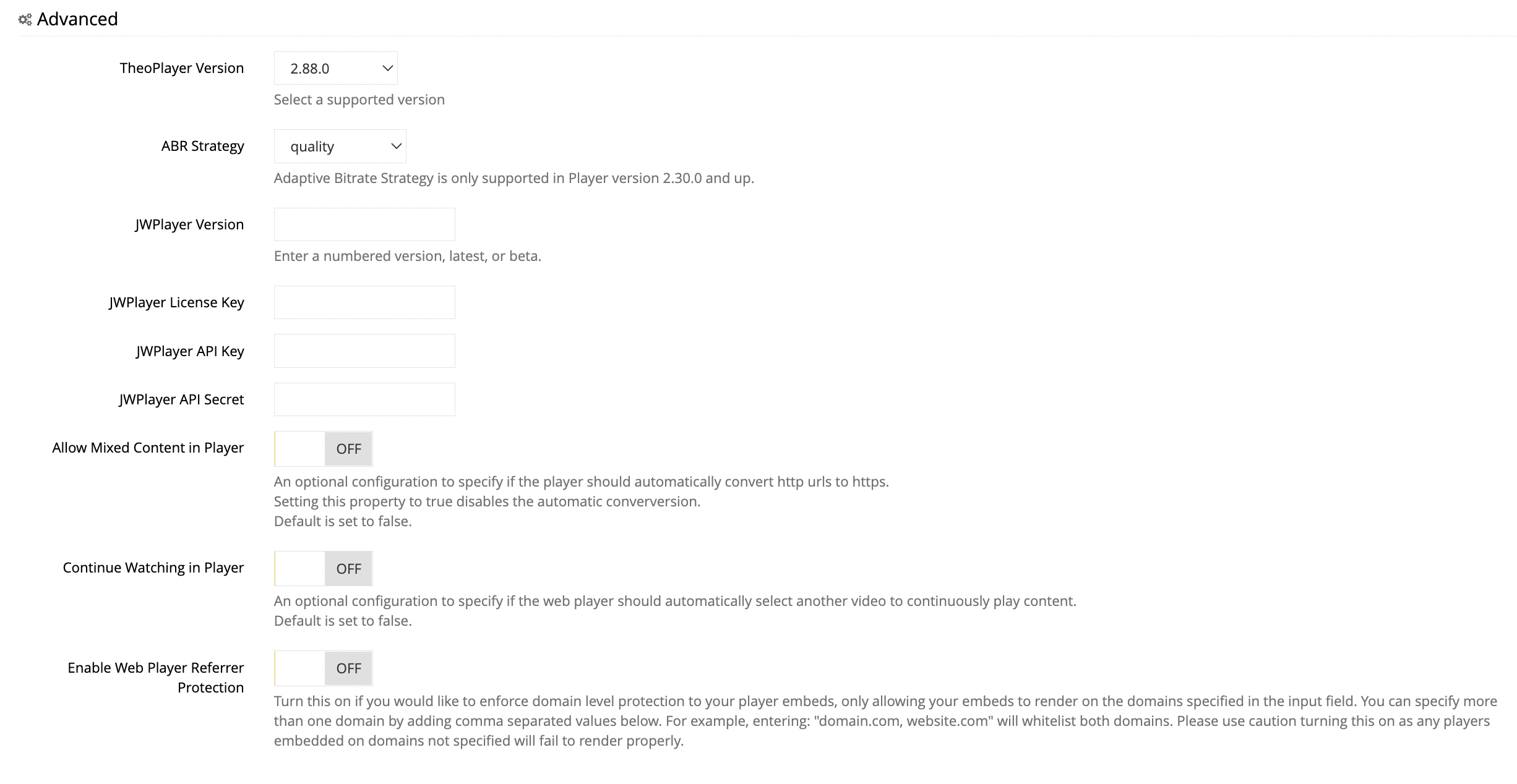Click the Advanced section heading
The height and width of the screenshot is (784, 1517).
[77, 19]
